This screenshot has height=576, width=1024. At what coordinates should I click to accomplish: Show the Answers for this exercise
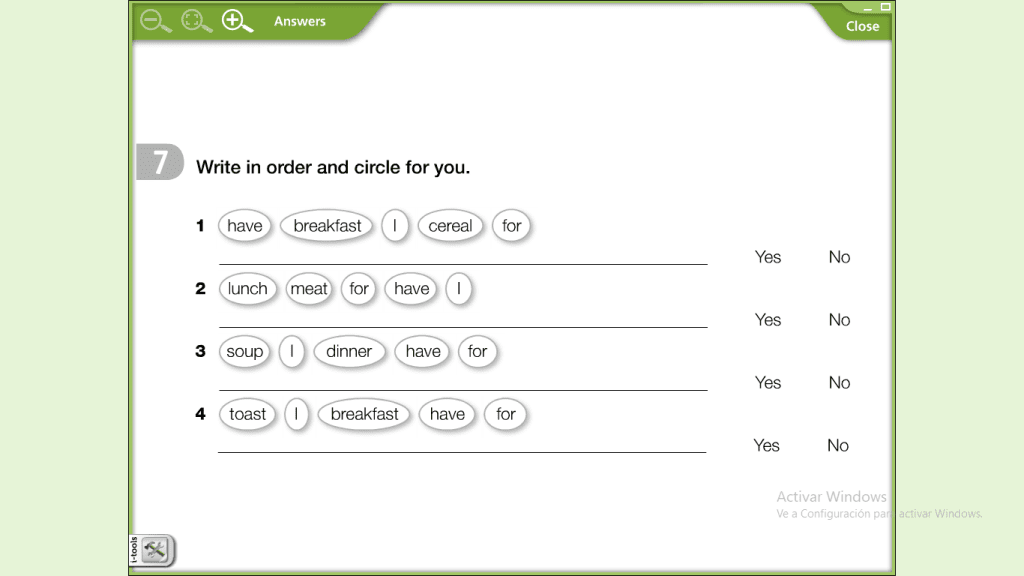tap(300, 21)
